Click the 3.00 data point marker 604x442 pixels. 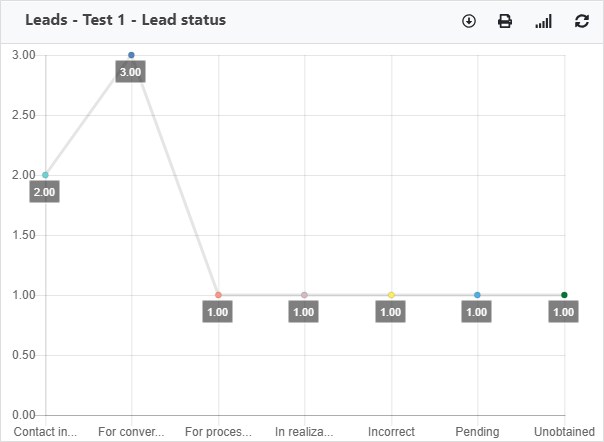click(131, 55)
